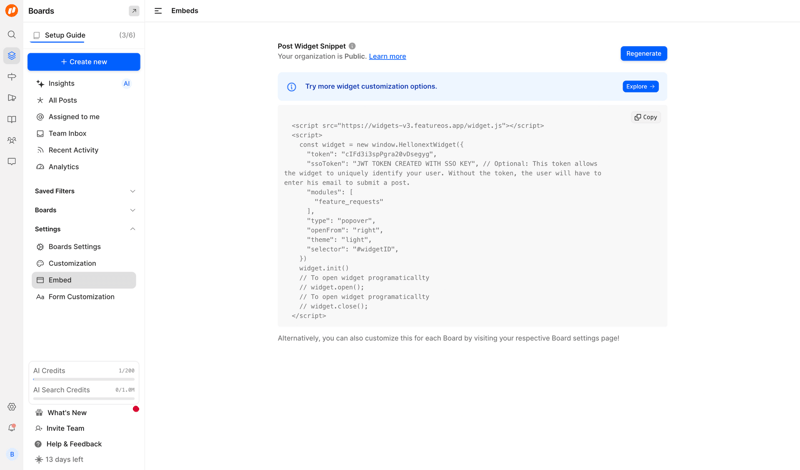Click the widget.init() line in code
This screenshot has width=800, height=470.
(324, 268)
